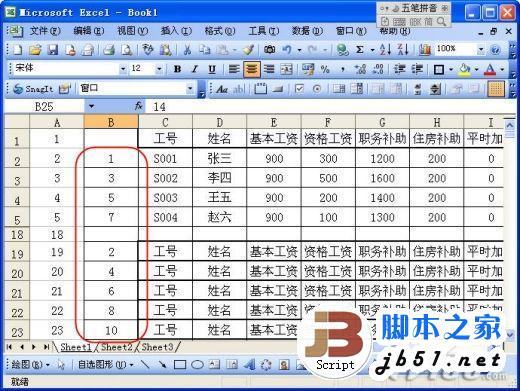Image resolution: width=520 pixels, height=391 pixels.
Task: Switch to the Sheet3 tab
Action: click(x=157, y=347)
